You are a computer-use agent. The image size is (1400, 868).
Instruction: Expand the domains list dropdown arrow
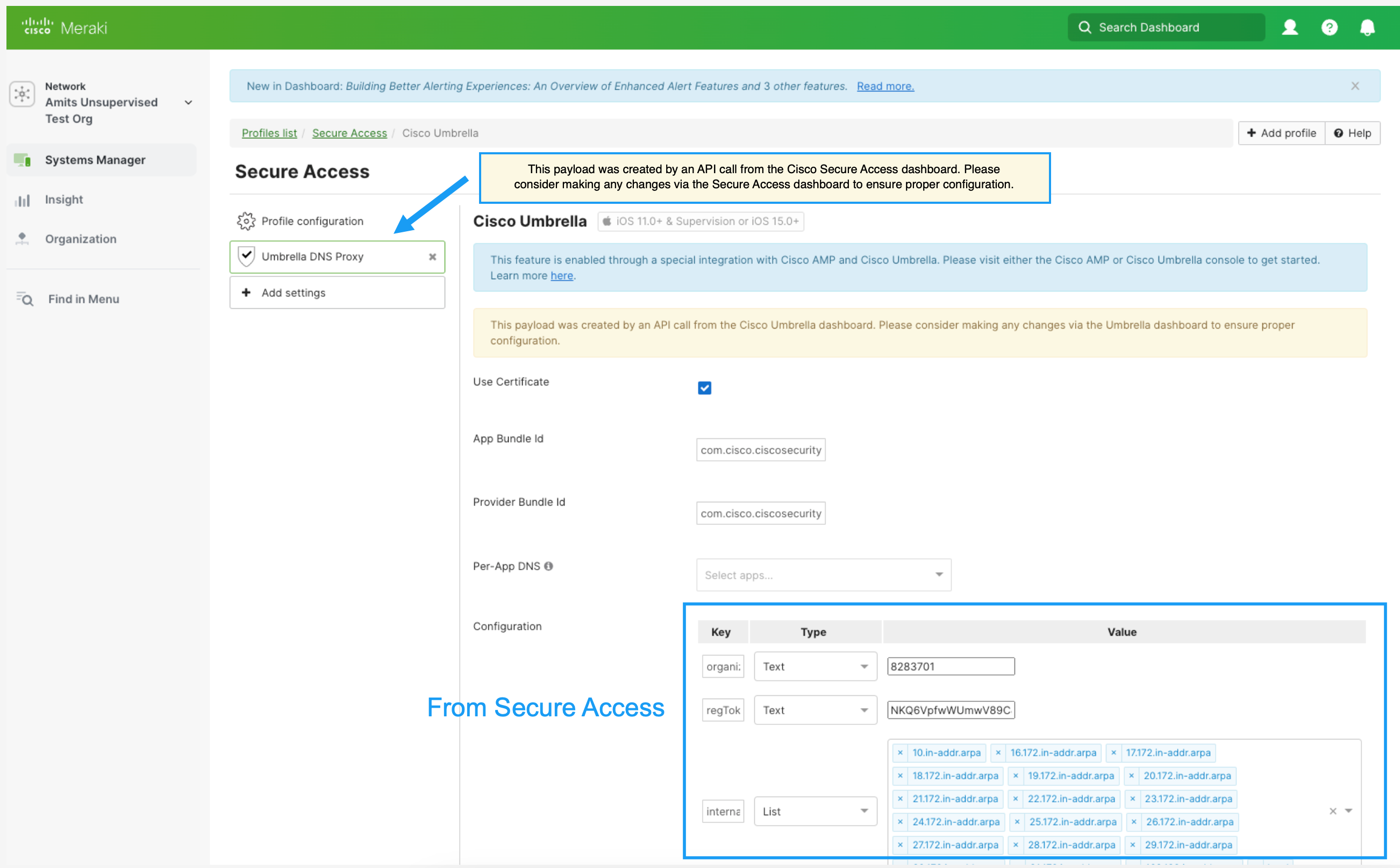(x=1349, y=810)
